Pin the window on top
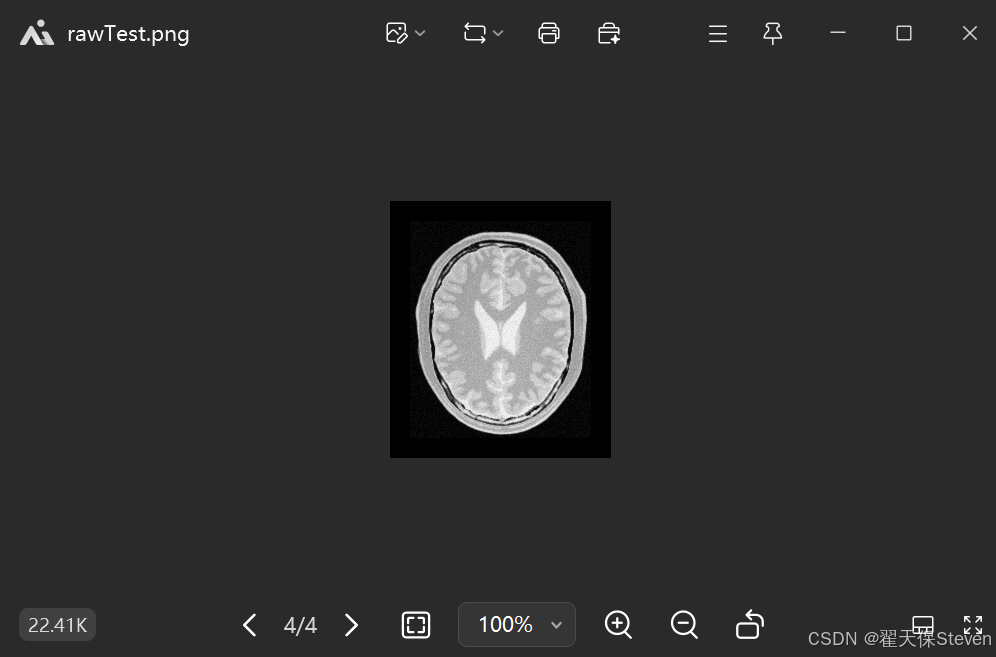The width and height of the screenshot is (996, 657). click(x=772, y=34)
